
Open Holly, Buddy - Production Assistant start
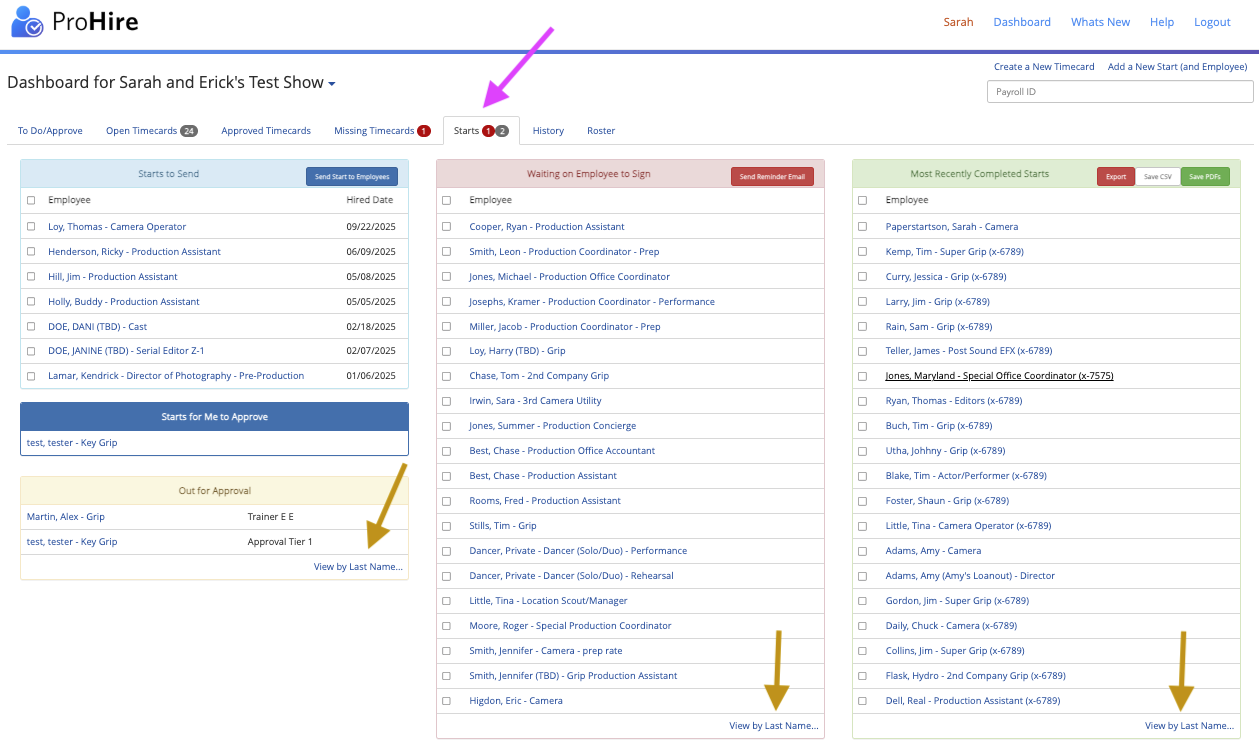tap(124, 302)
